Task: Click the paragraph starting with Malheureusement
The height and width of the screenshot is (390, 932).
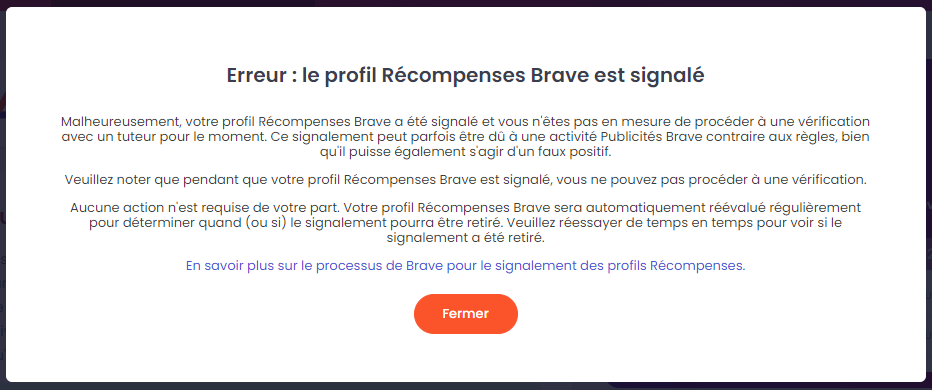Action: 465,136
